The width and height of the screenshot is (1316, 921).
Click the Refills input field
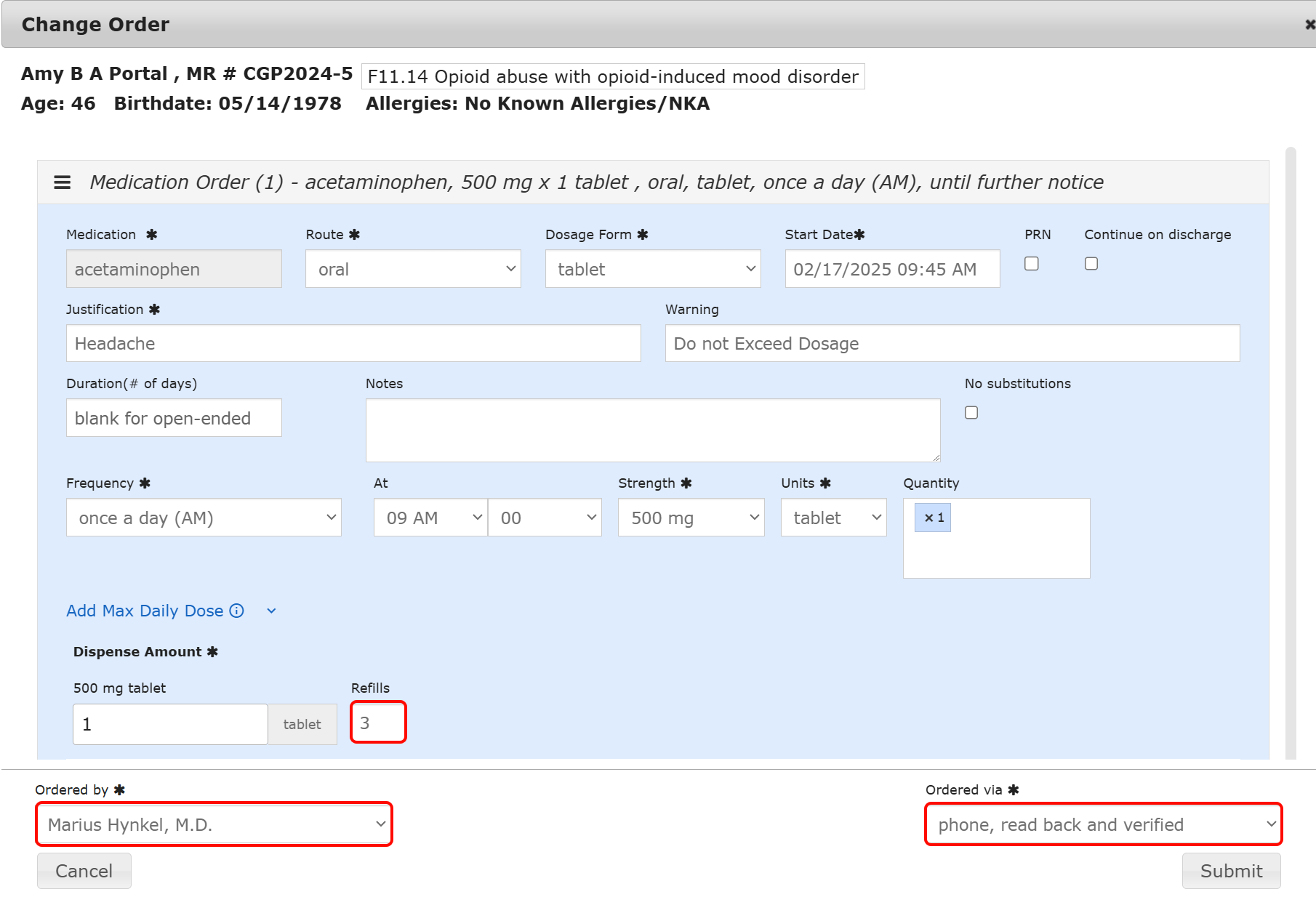[378, 723]
